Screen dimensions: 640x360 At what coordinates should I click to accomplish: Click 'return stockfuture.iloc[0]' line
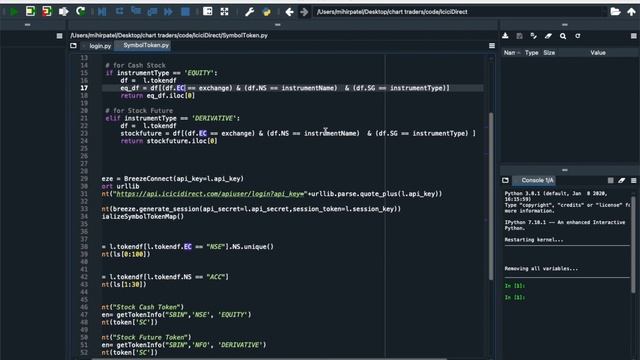pyautogui.click(x=169, y=141)
